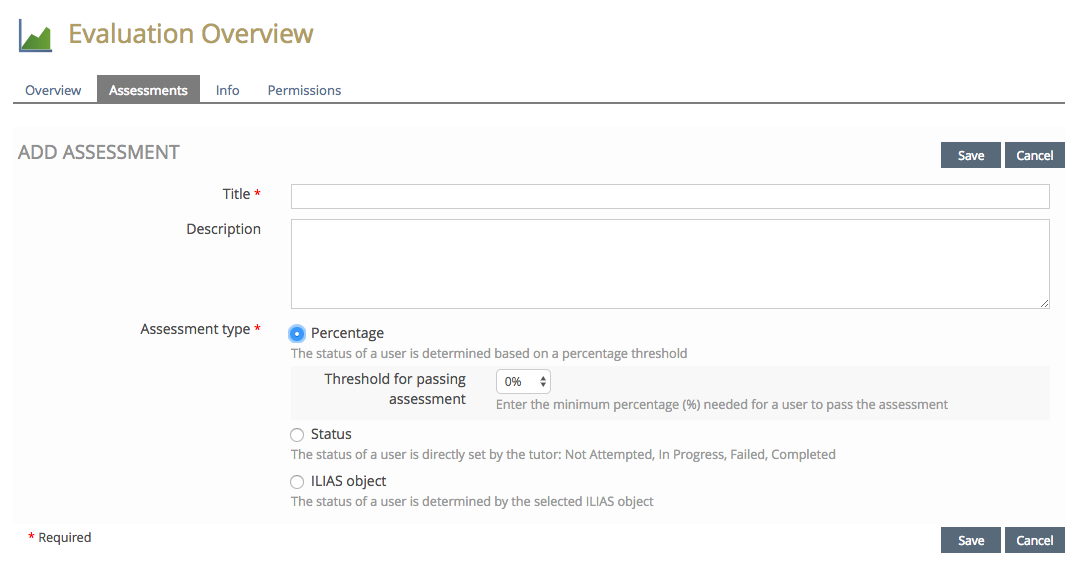Screen dimensions: 1078x565
Task: Click inside the Description text area
Action: [670, 264]
